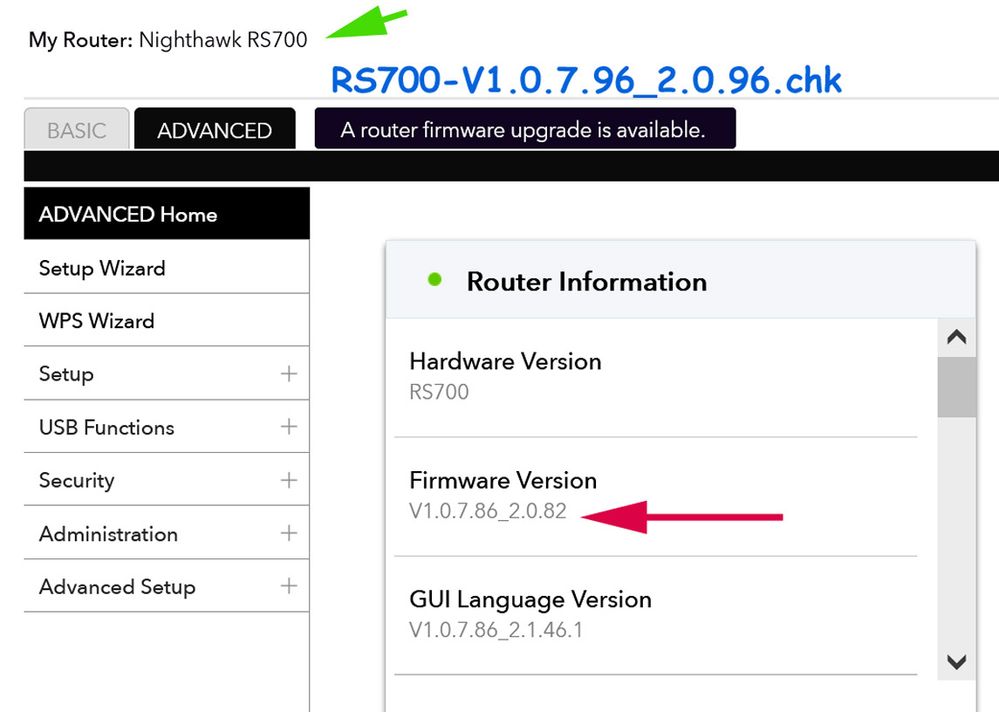Launch the WPS Wizard
999x712 pixels.
[x=96, y=321]
